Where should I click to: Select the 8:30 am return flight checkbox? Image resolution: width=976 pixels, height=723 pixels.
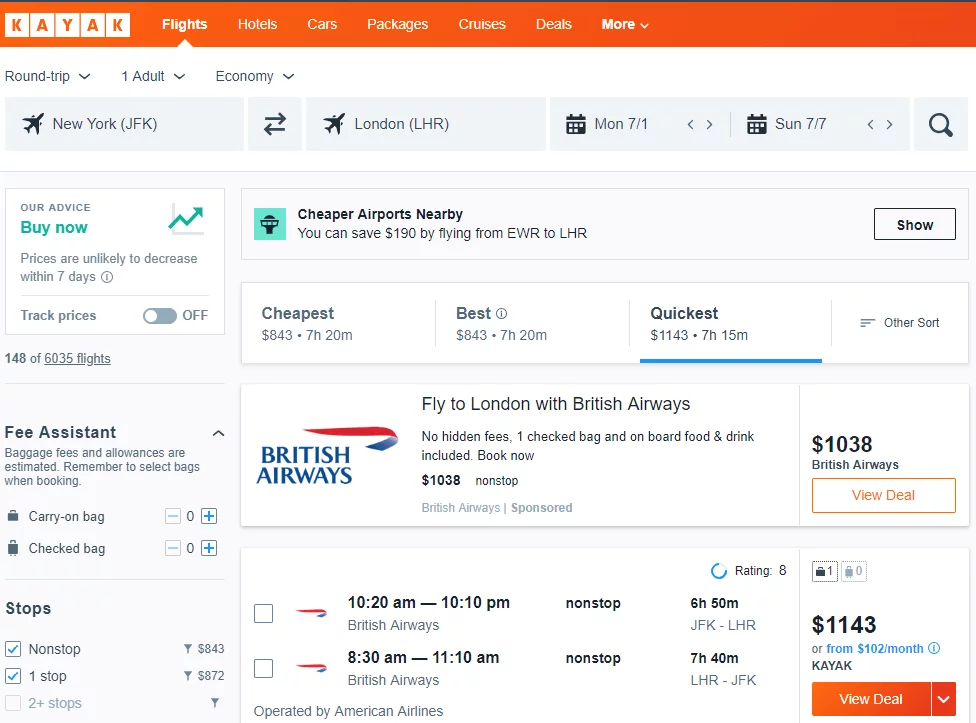coord(263,668)
